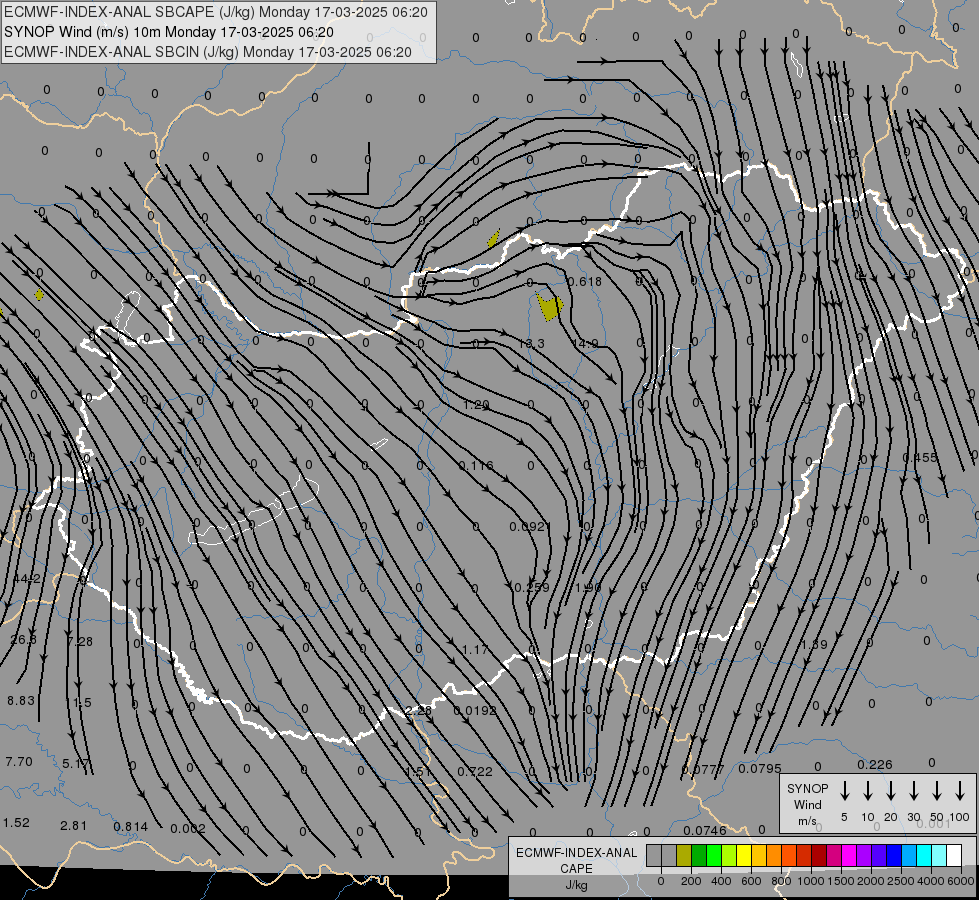Click the SBCIN title line

[208, 52]
